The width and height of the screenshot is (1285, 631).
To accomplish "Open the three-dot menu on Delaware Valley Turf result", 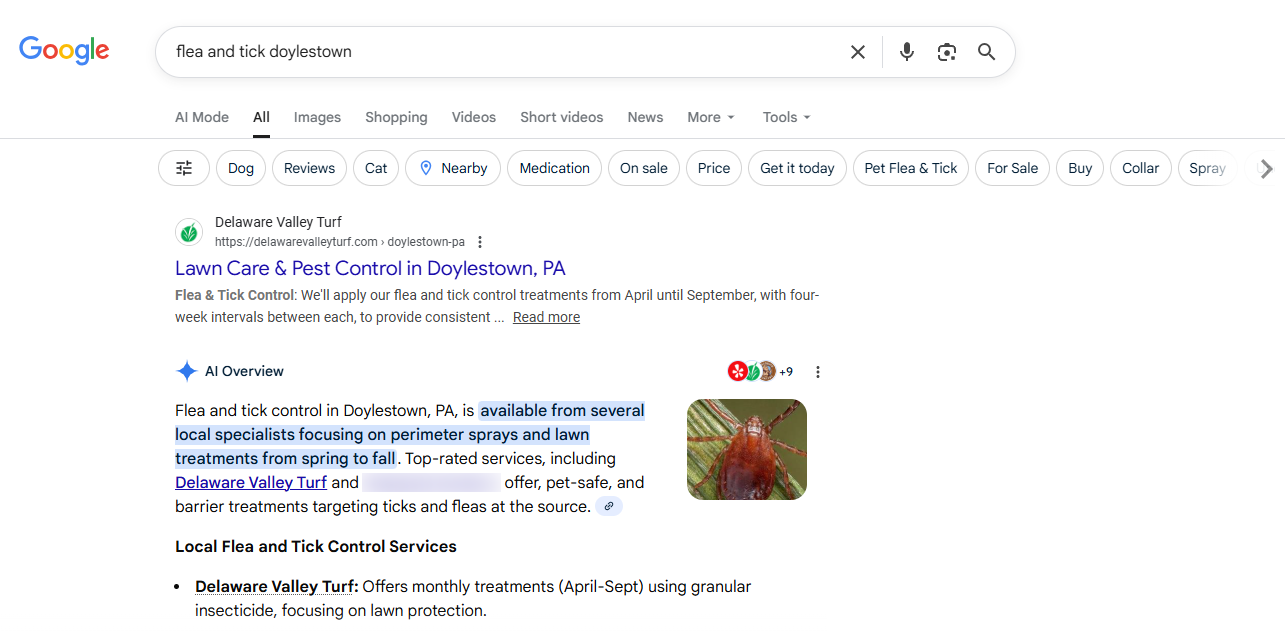I will pyautogui.click(x=480, y=241).
